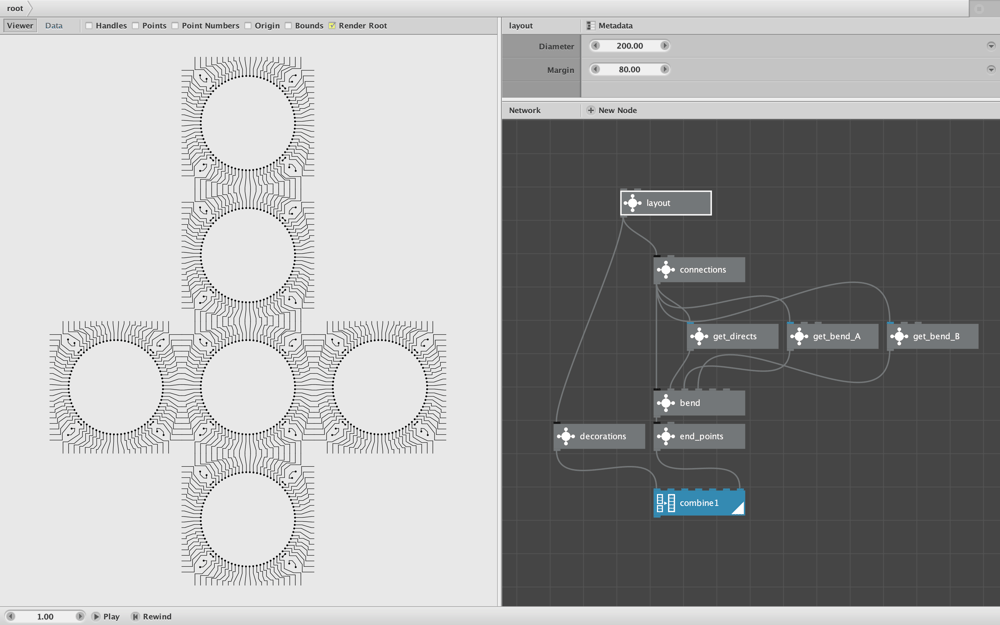The height and width of the screenshot is (625, 1000).
Task: Click the Metadata icon
Action: coord(591,26)
